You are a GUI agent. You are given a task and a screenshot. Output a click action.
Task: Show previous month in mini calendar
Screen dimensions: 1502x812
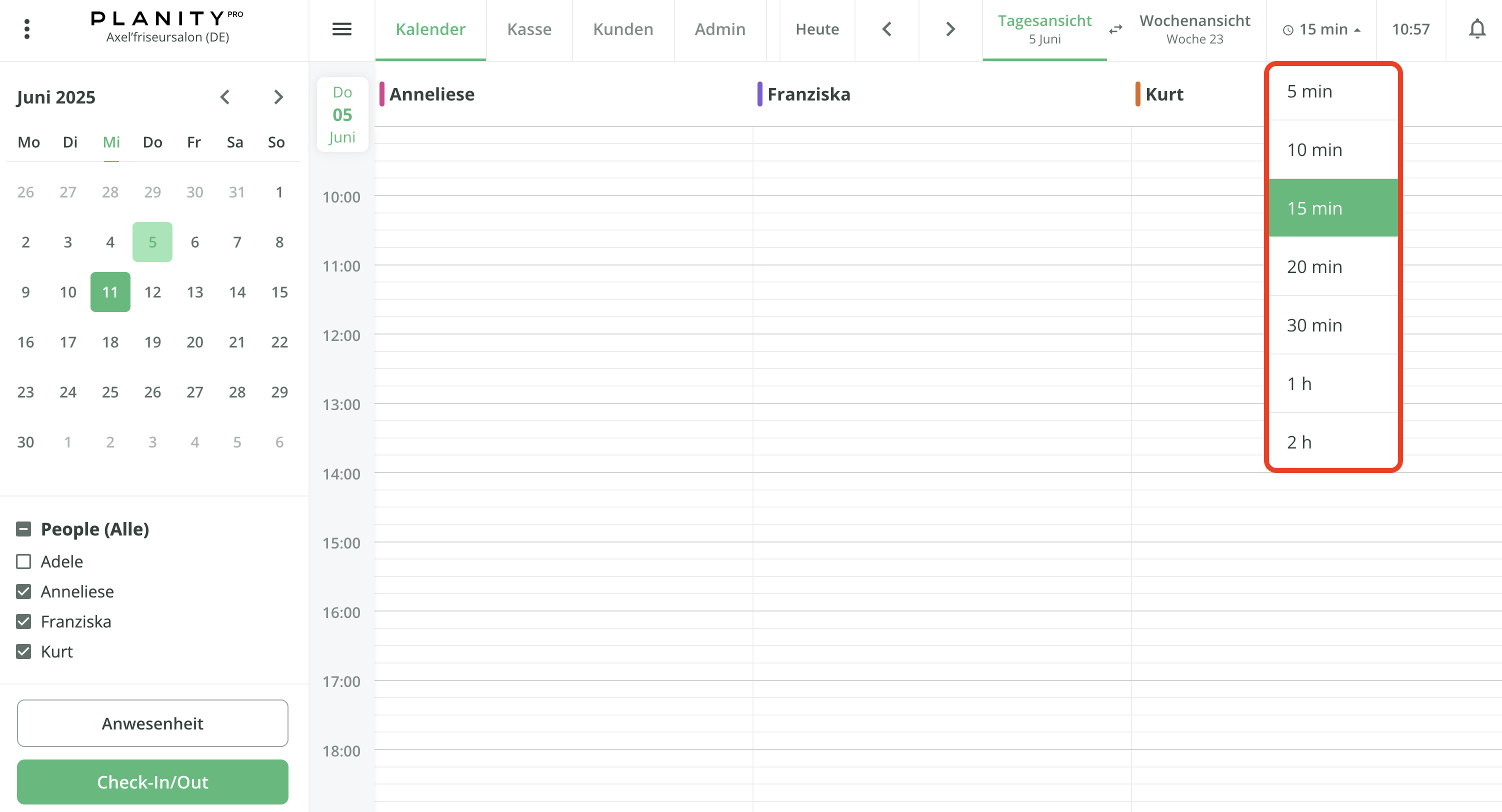point(225,97)
